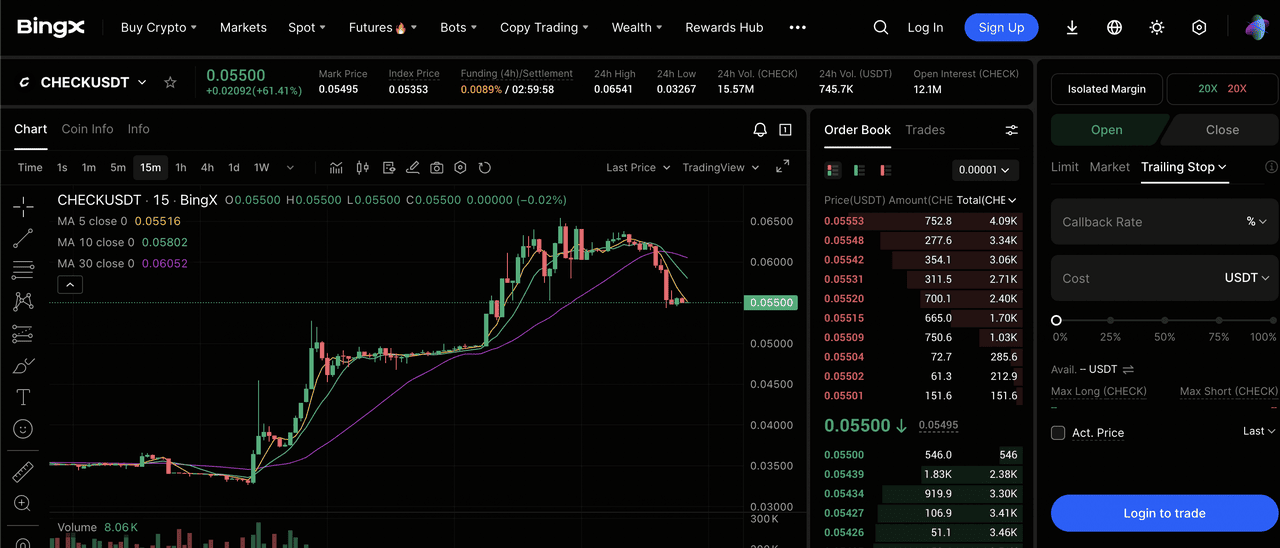Select the trend line drawing tool
The width and height of the screenshot is (1280, 548).
pos(23,238)
